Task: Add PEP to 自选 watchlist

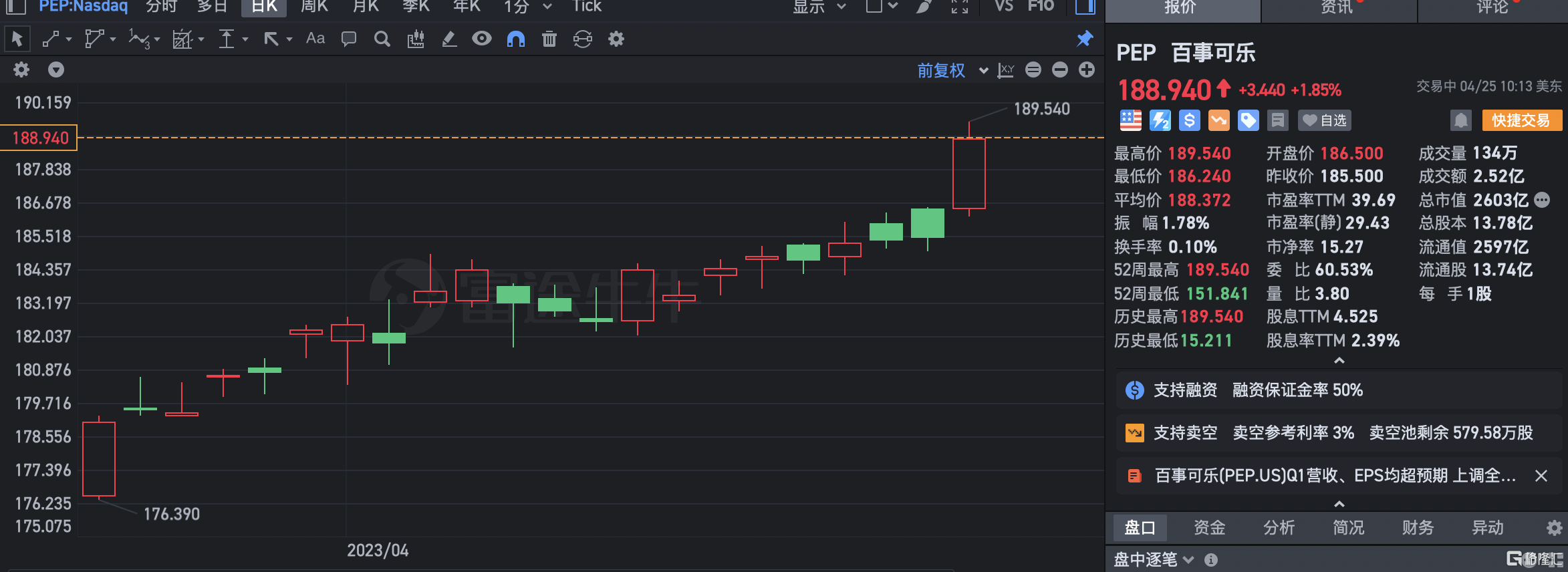Action: tap(1324, 120)
